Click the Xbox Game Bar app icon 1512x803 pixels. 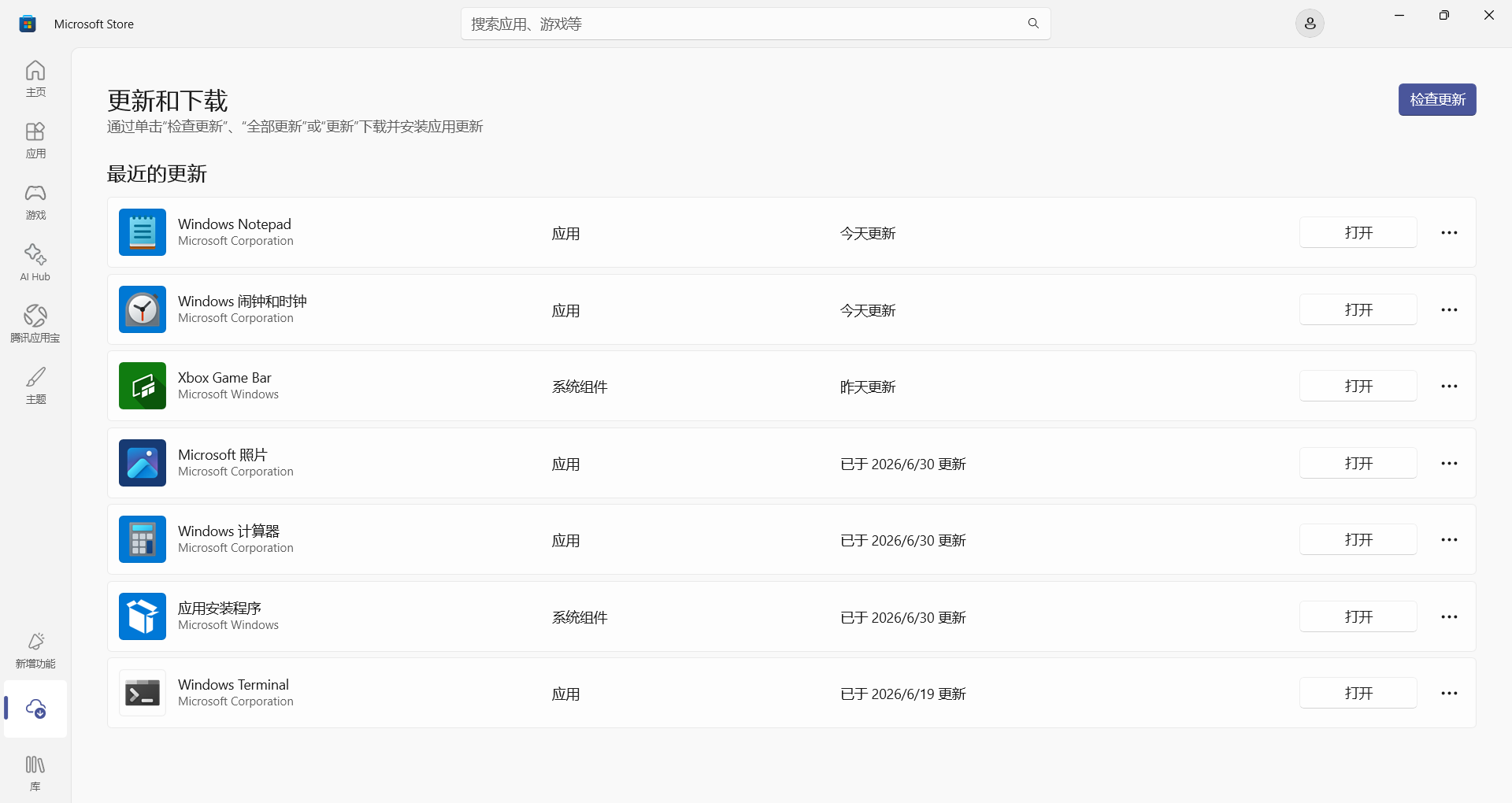(143, 386)
